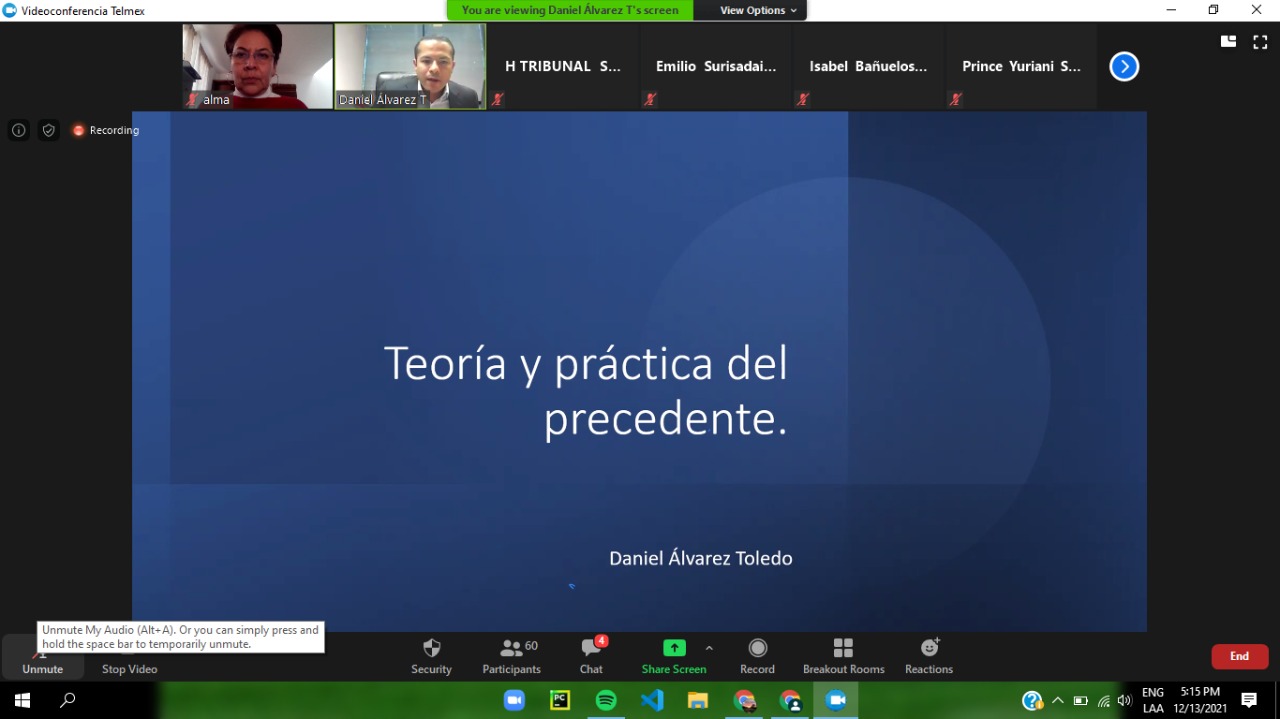Start recording with the Record button
The width and height of the screenshot is (1280, 719).
[x=757, y=657]
